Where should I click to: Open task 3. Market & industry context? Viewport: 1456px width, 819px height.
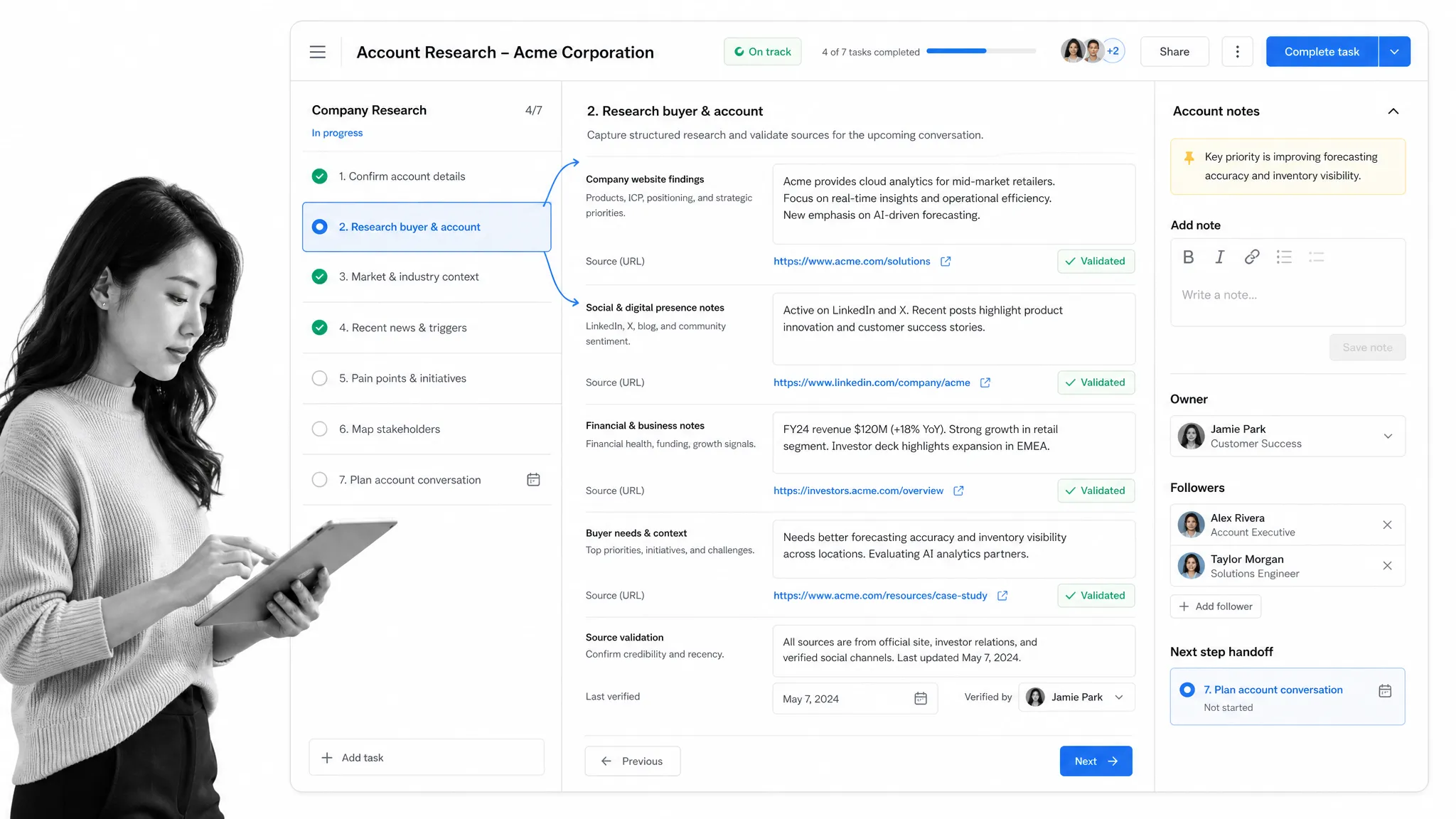coord(427,277)
